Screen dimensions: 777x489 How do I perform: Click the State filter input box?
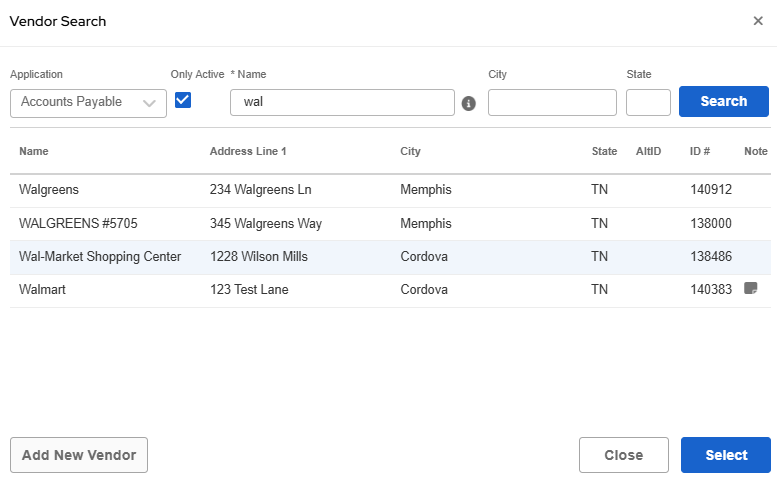point(648,102)
